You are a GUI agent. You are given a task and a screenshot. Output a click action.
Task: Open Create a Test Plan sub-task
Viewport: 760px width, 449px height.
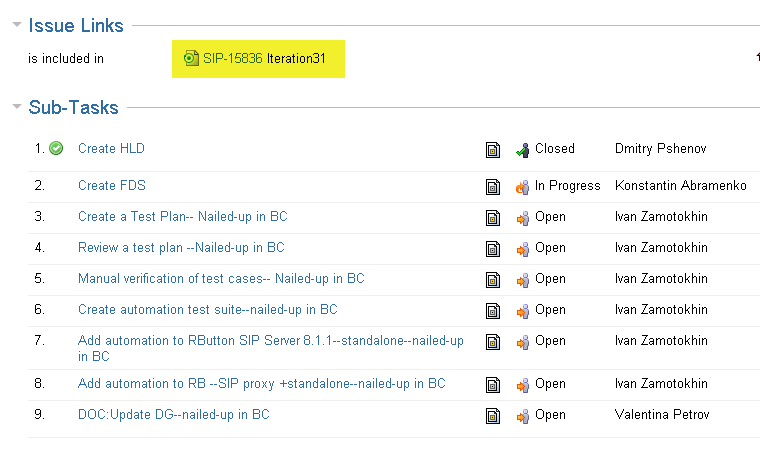(182, 217)
